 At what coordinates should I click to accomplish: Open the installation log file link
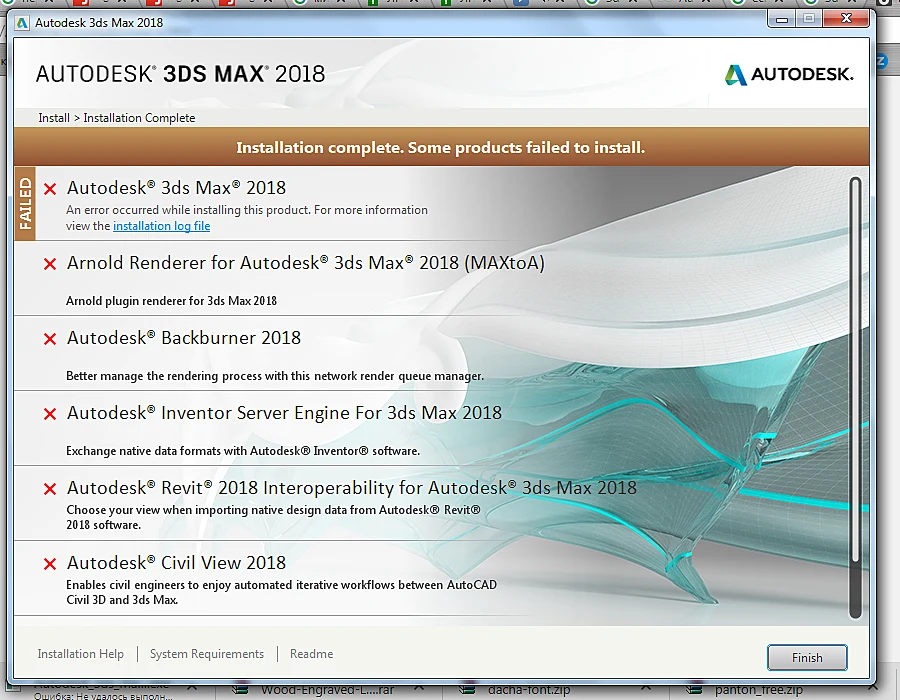[161, 226]
